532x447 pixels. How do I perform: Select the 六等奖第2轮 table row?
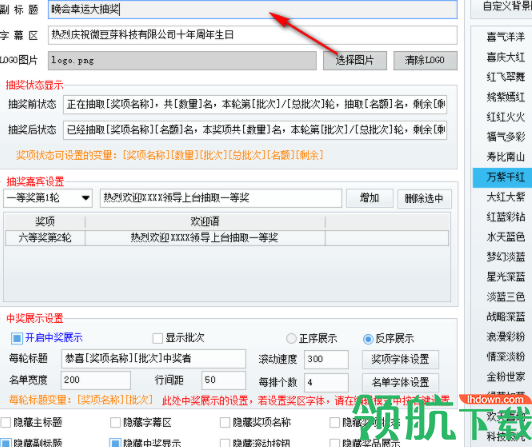click(x=227, y=238)
